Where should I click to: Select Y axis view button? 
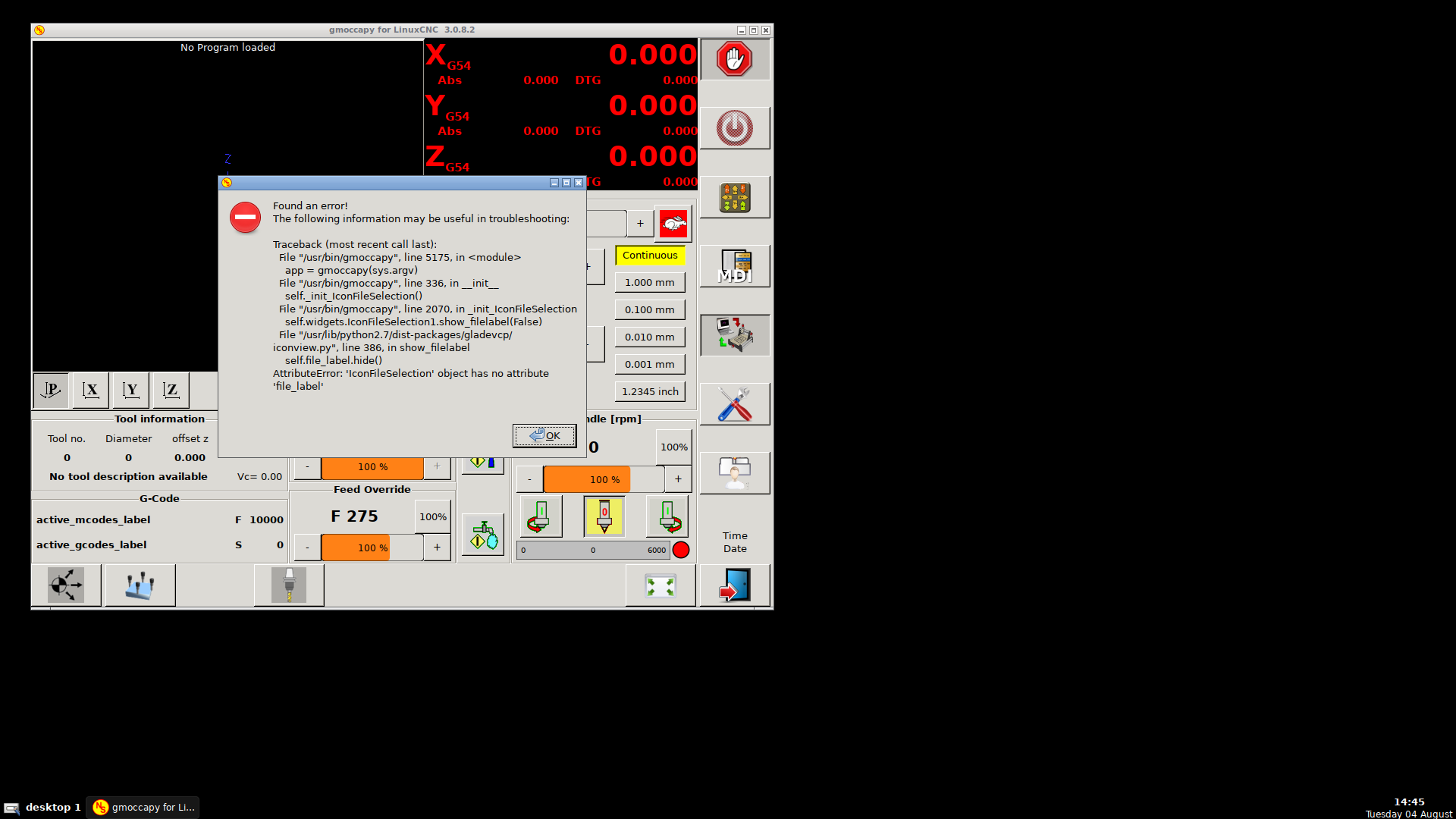click(131, 391)
